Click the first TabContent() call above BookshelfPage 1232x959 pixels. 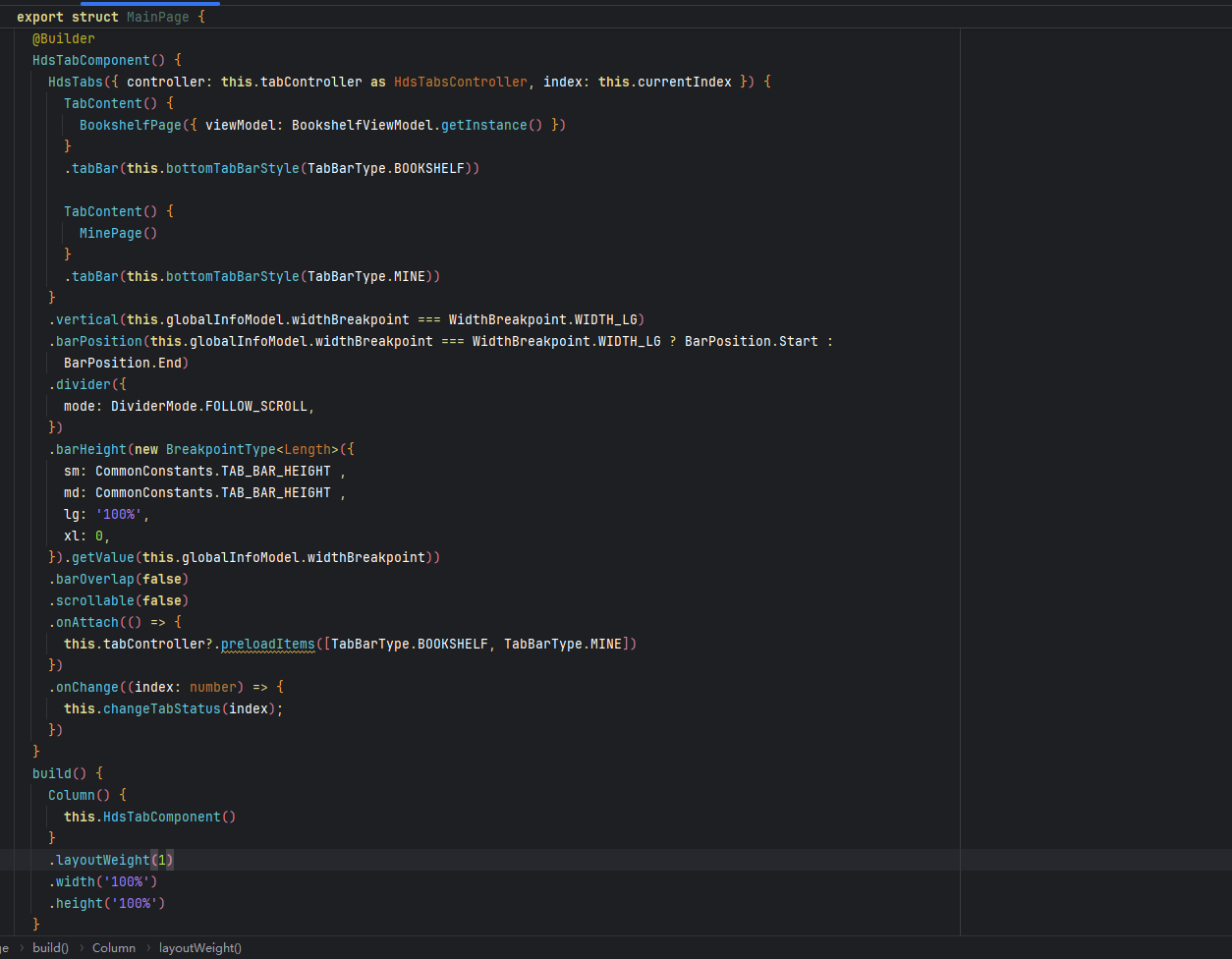[111, 103]
